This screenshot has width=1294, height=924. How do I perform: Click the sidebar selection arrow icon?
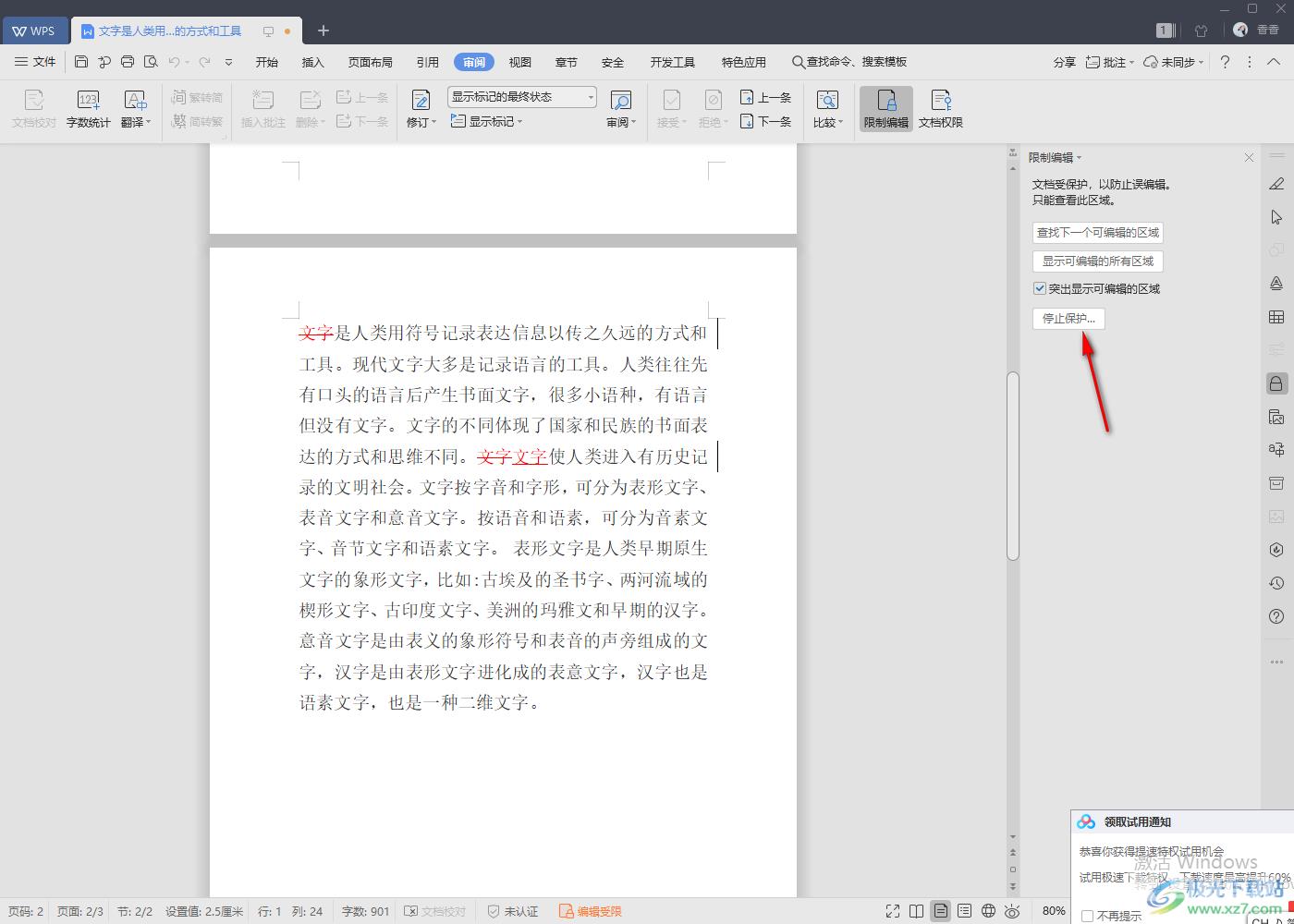click(x=1276, y=217)
